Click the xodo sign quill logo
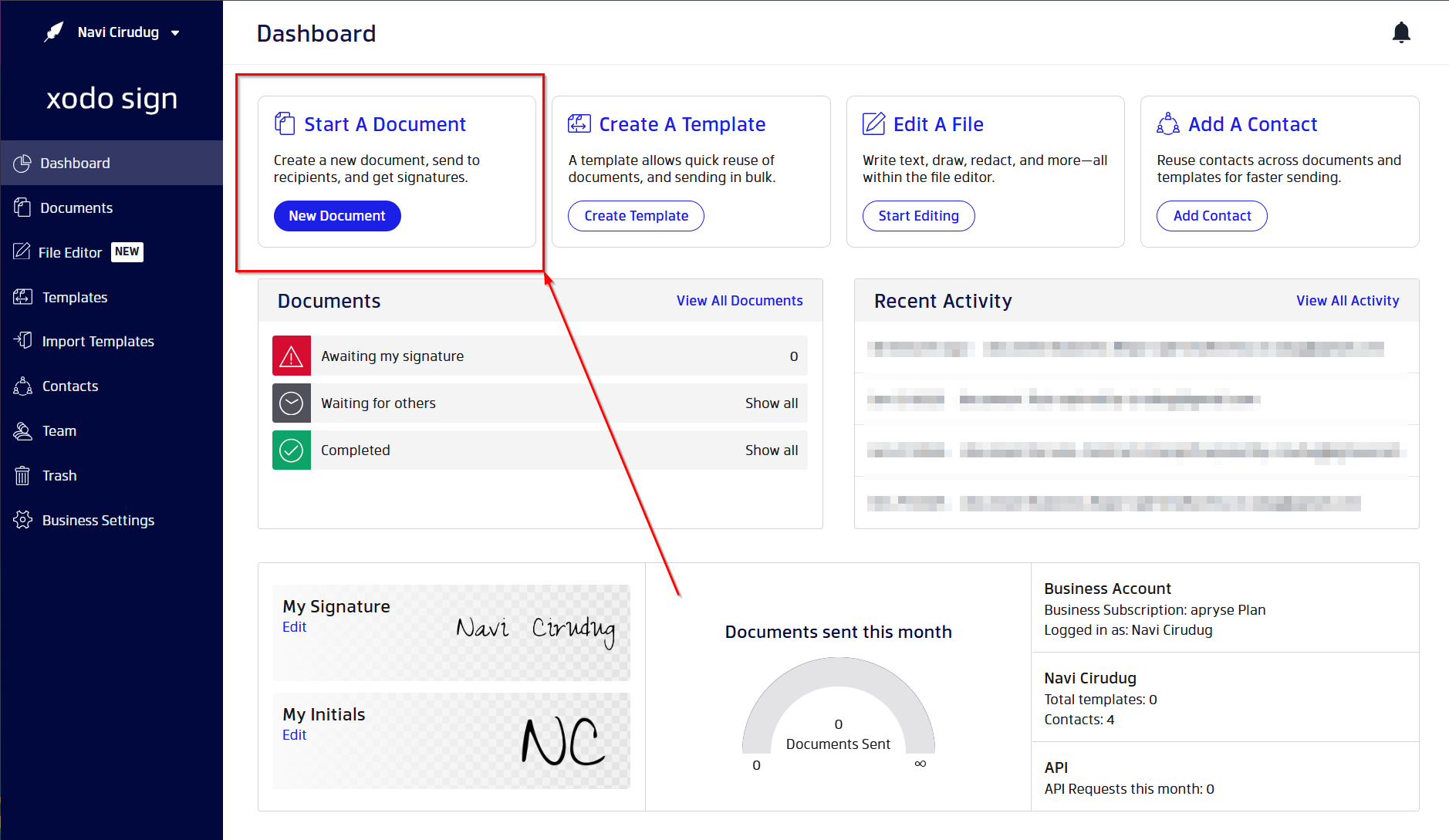The width and height of the screenshot is (1449, 840). [x=53, y=31]
